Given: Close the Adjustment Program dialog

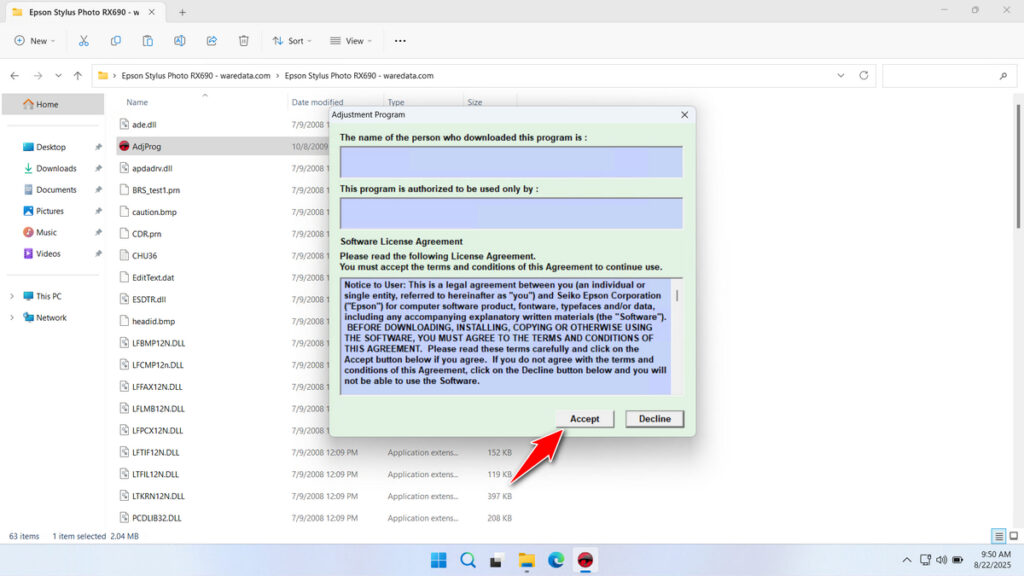Looking at the screenshot, I should click(684, 115).
